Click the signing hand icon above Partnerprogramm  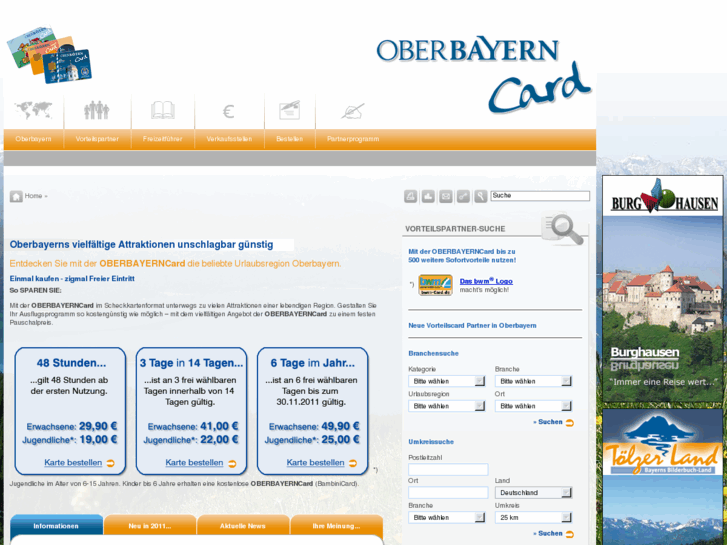pyautogui.click(x=353, y=111)
